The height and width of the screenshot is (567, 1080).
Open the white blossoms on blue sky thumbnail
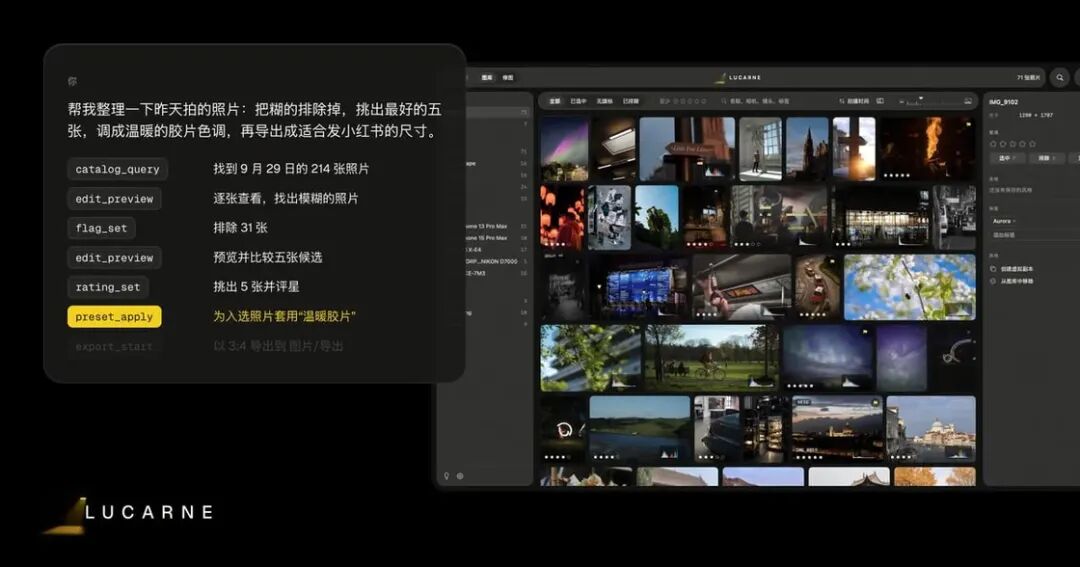click(910, 287)
